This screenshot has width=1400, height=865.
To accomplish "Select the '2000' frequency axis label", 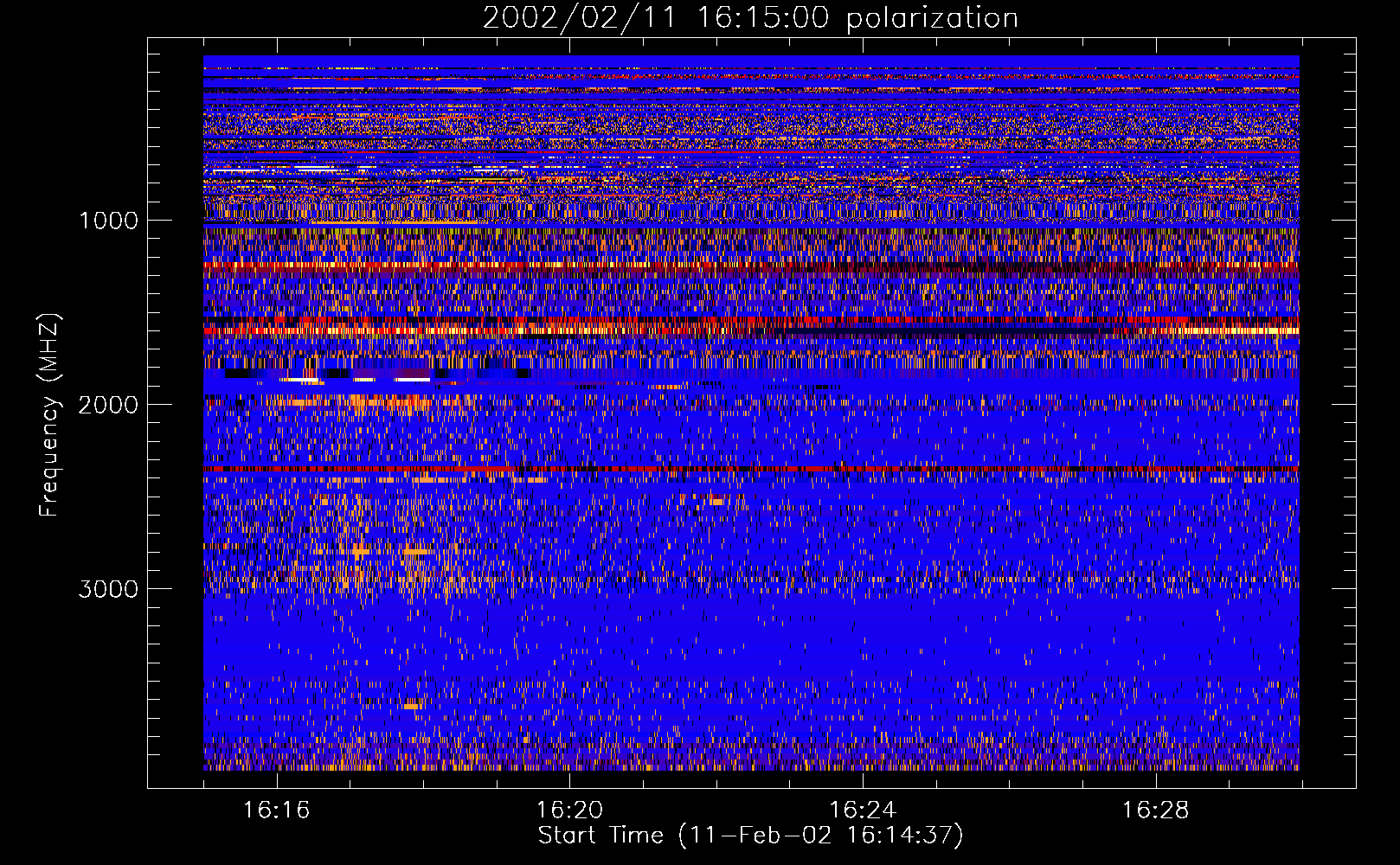I will tap(108, 405).
